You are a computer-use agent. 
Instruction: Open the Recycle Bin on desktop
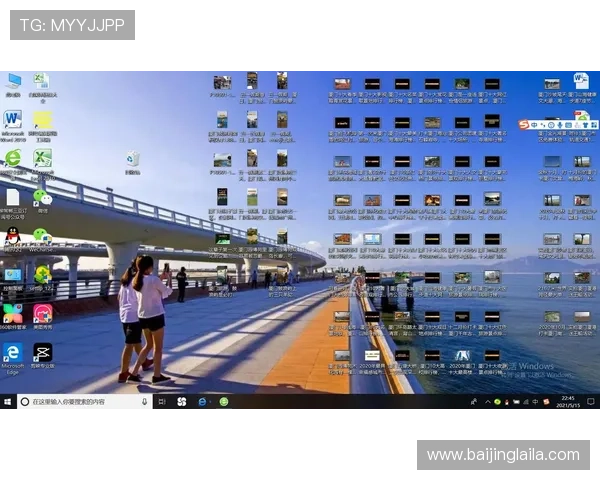coord(132,159)
